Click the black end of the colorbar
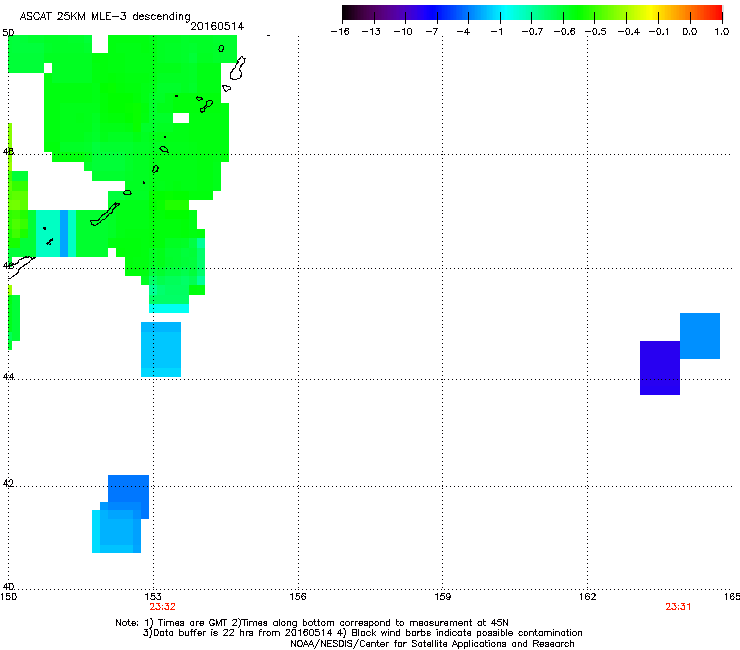Screen dimensions: 740x650 (349, 13)
